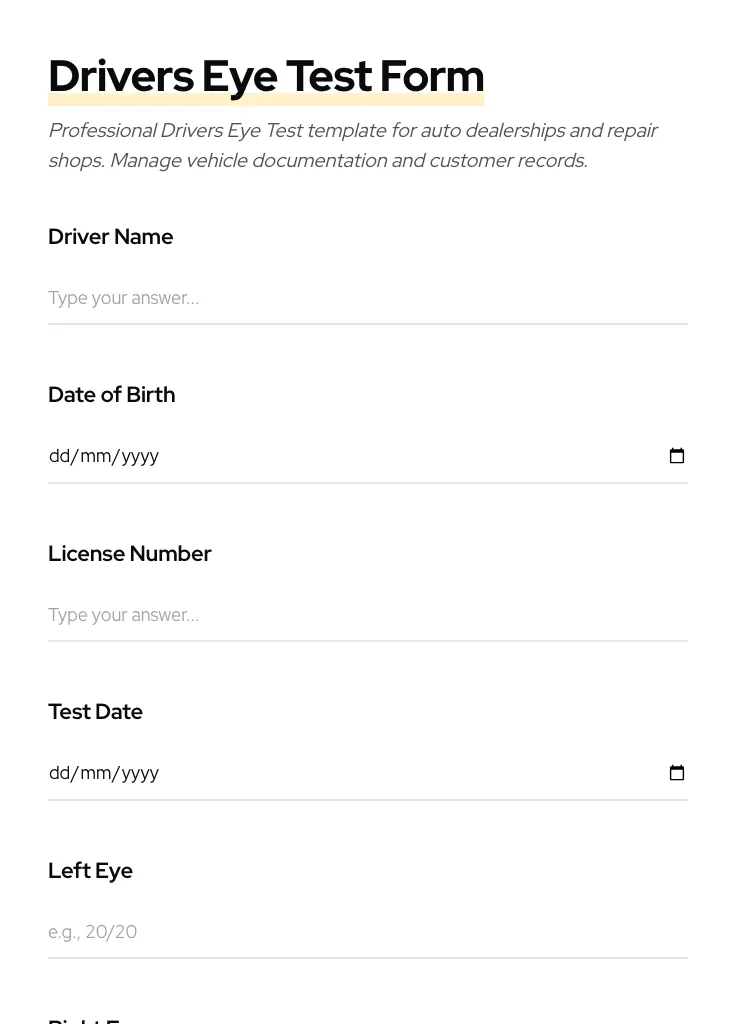736x1024 pixels.
Task: Click the Drivers Eye Test Form title
Action: (266, 76)
